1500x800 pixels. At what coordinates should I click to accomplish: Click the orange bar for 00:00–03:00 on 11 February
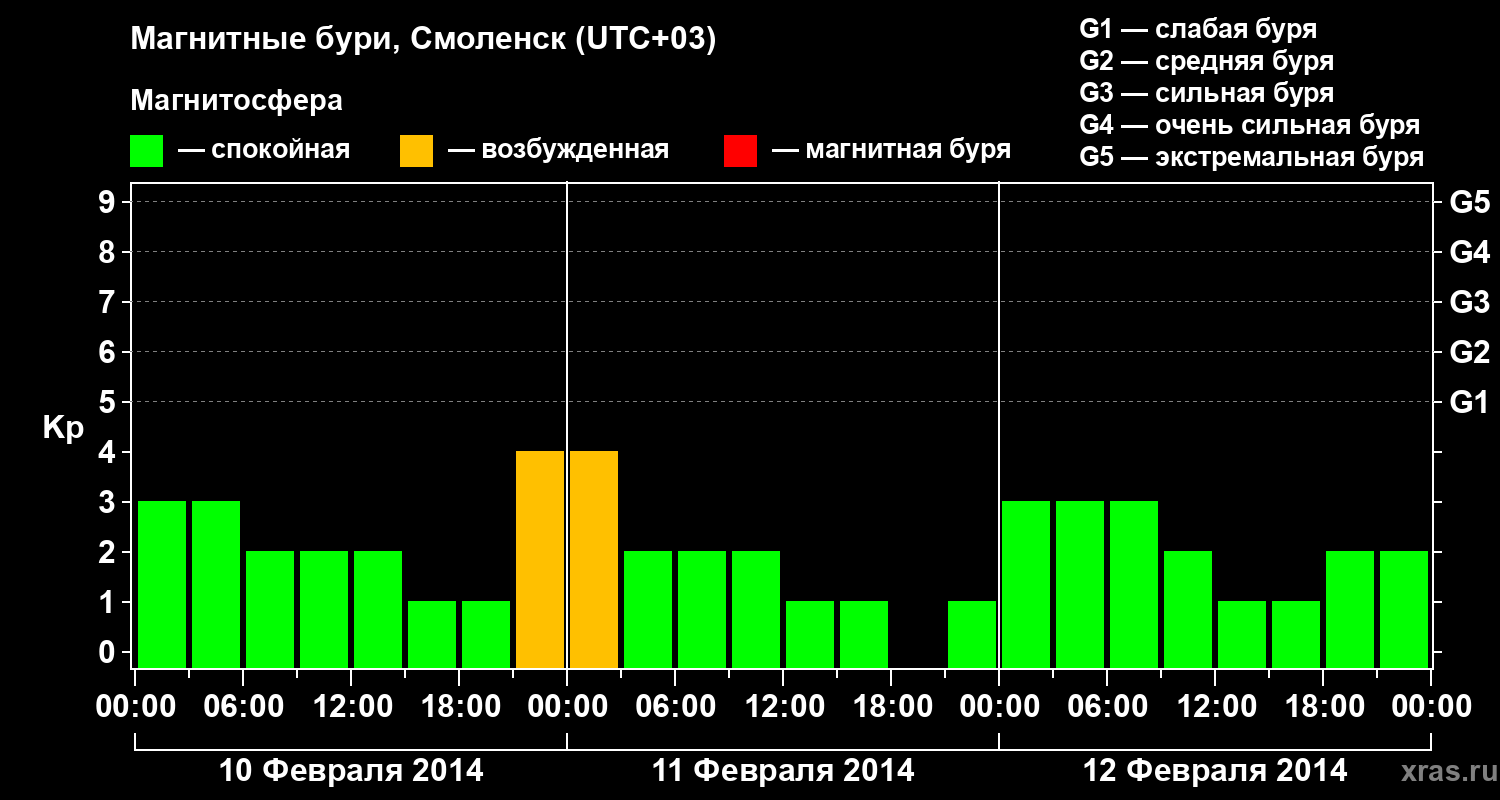point(594,559)
